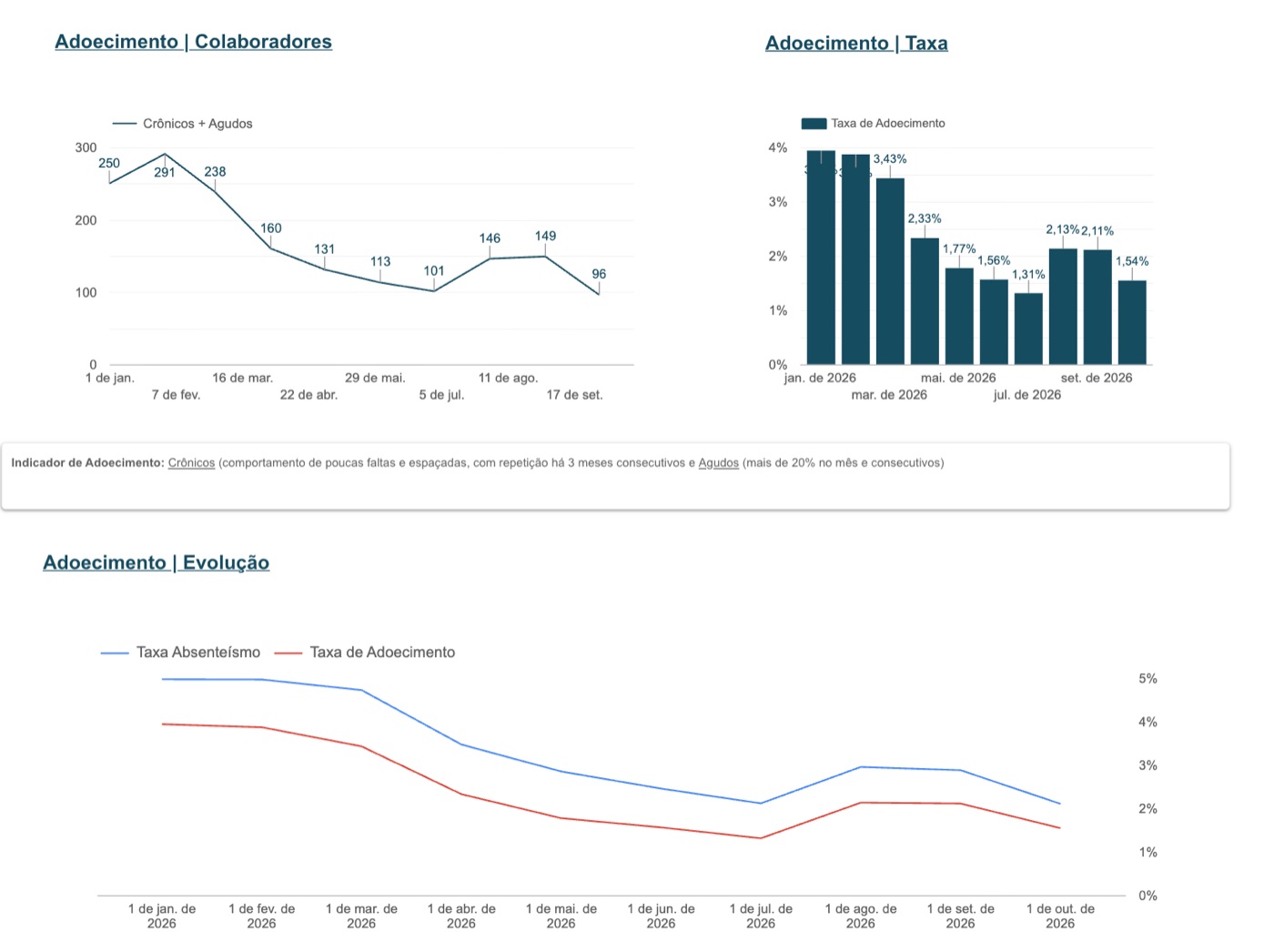Image resolution: width=1274 pixels, height=952 pixels.
Task: Click the 17 de set. x-axis label
Action: (x=574, y=395)
